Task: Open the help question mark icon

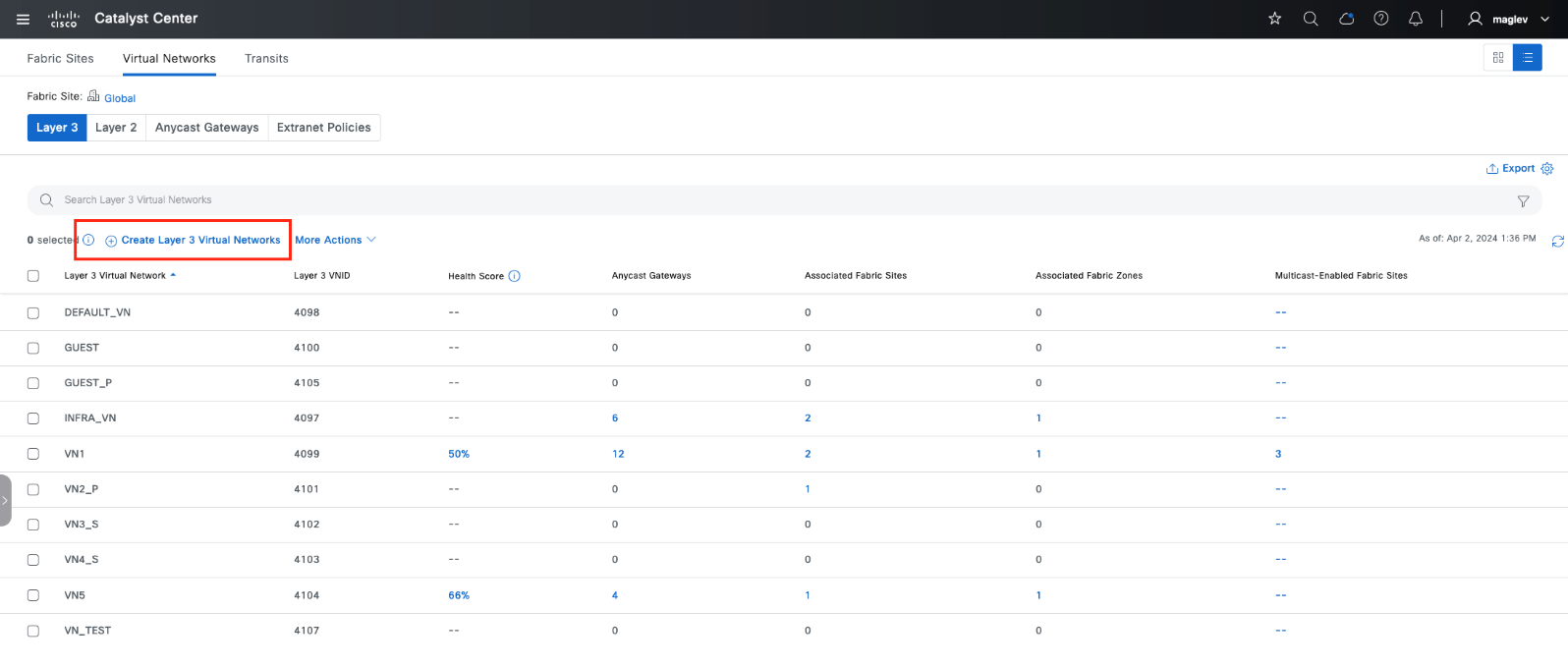Action: click(x=1380, y=19)
